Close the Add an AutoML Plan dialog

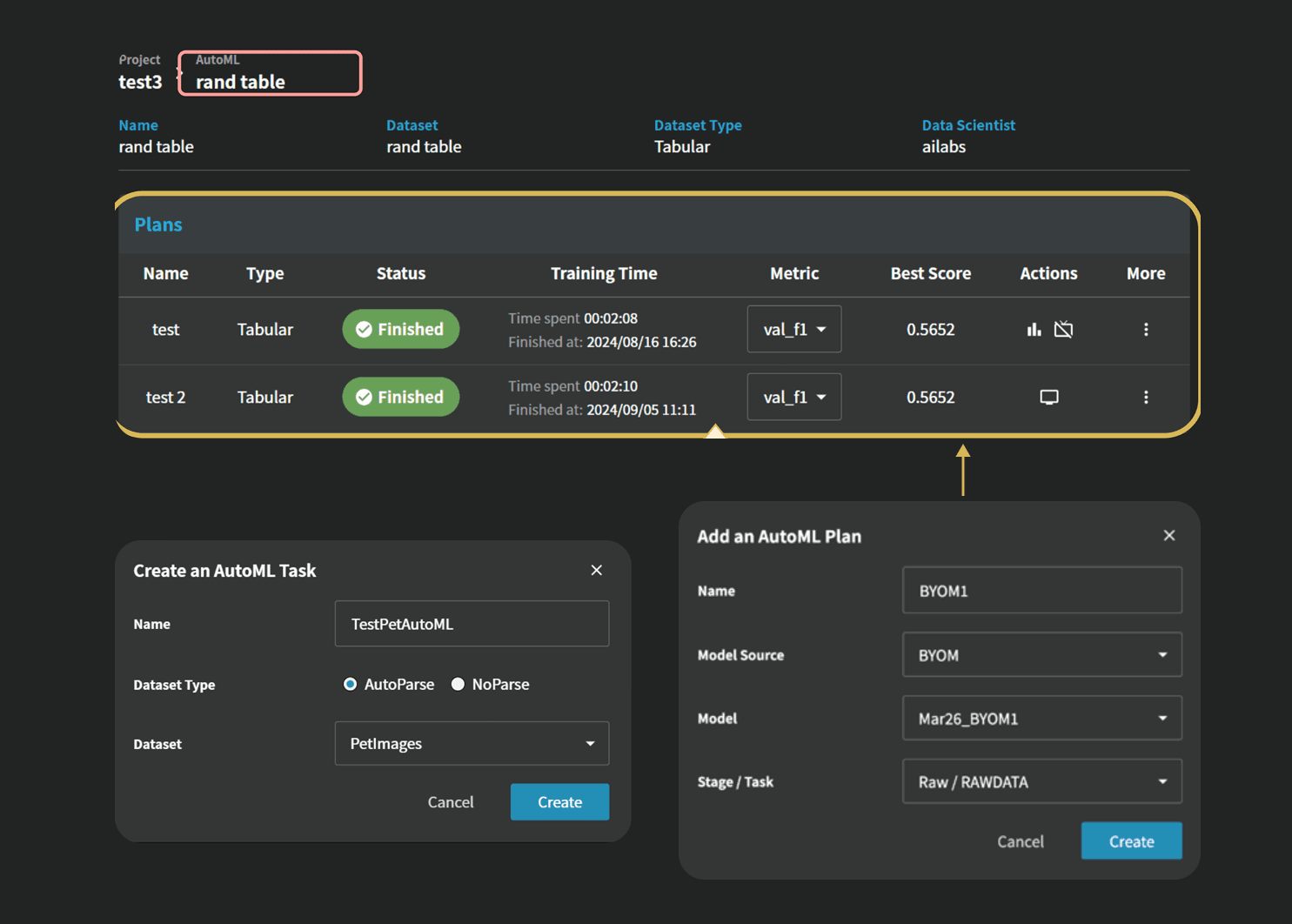(1168, 536)
